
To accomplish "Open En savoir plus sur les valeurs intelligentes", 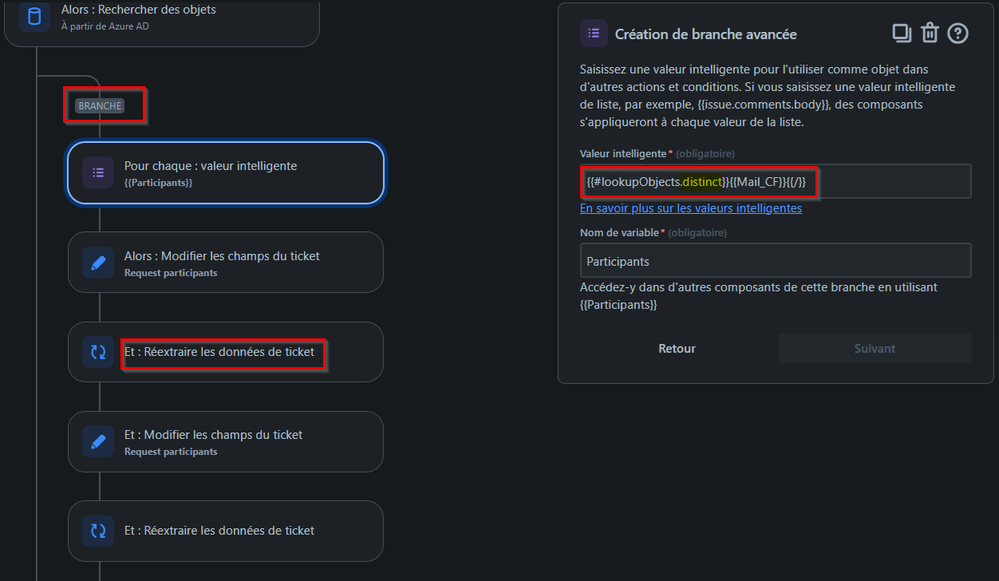I will (x=691, y=208).
